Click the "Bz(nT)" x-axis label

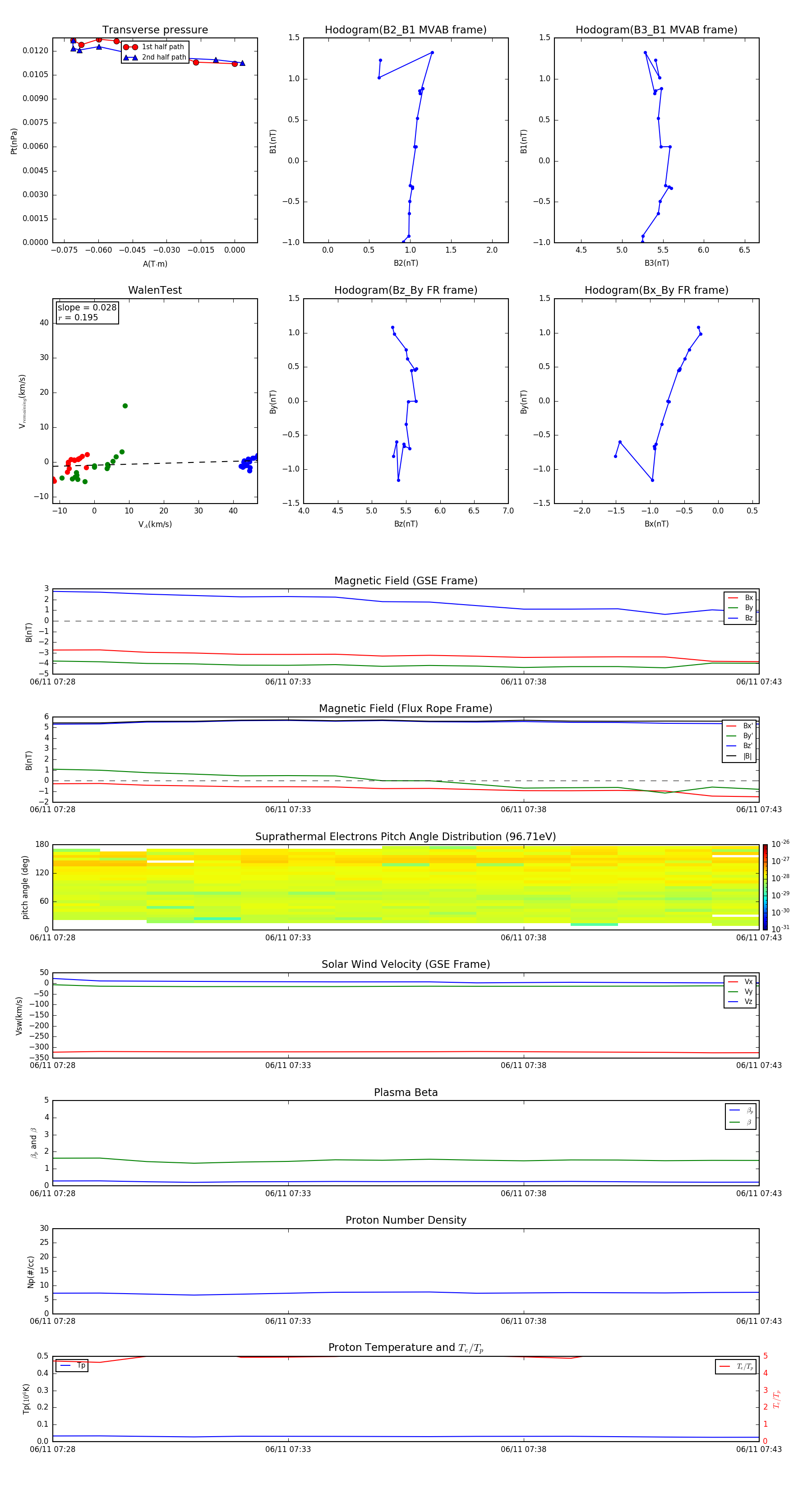406,524
